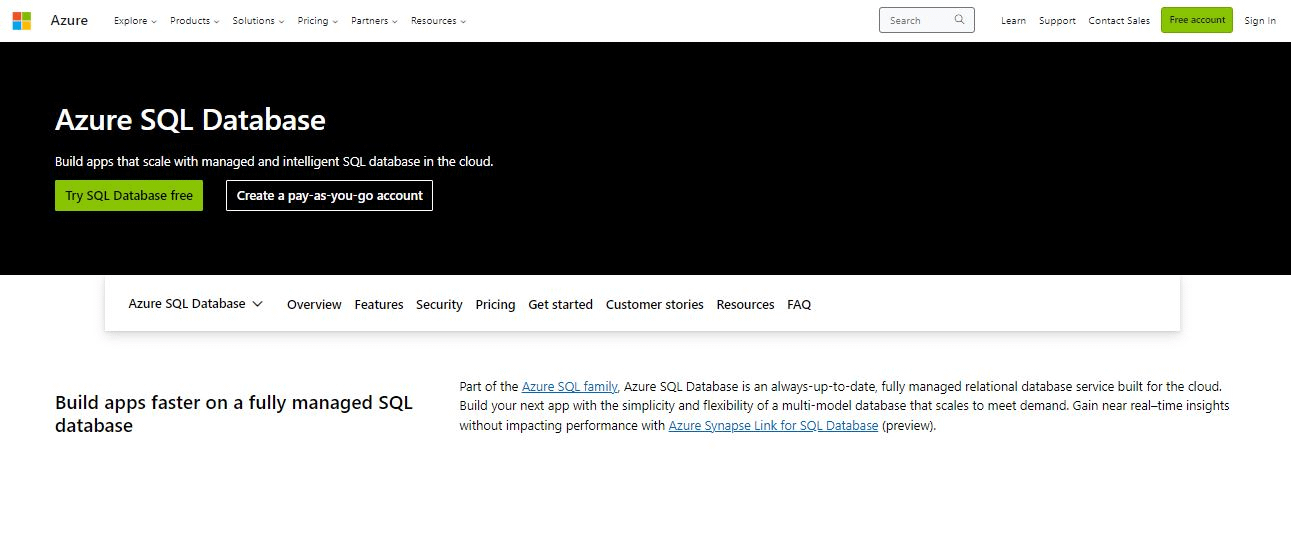Click Sign in
Screen dimensions: 1291x541
pyautogui.click(x=1260, y=20)
